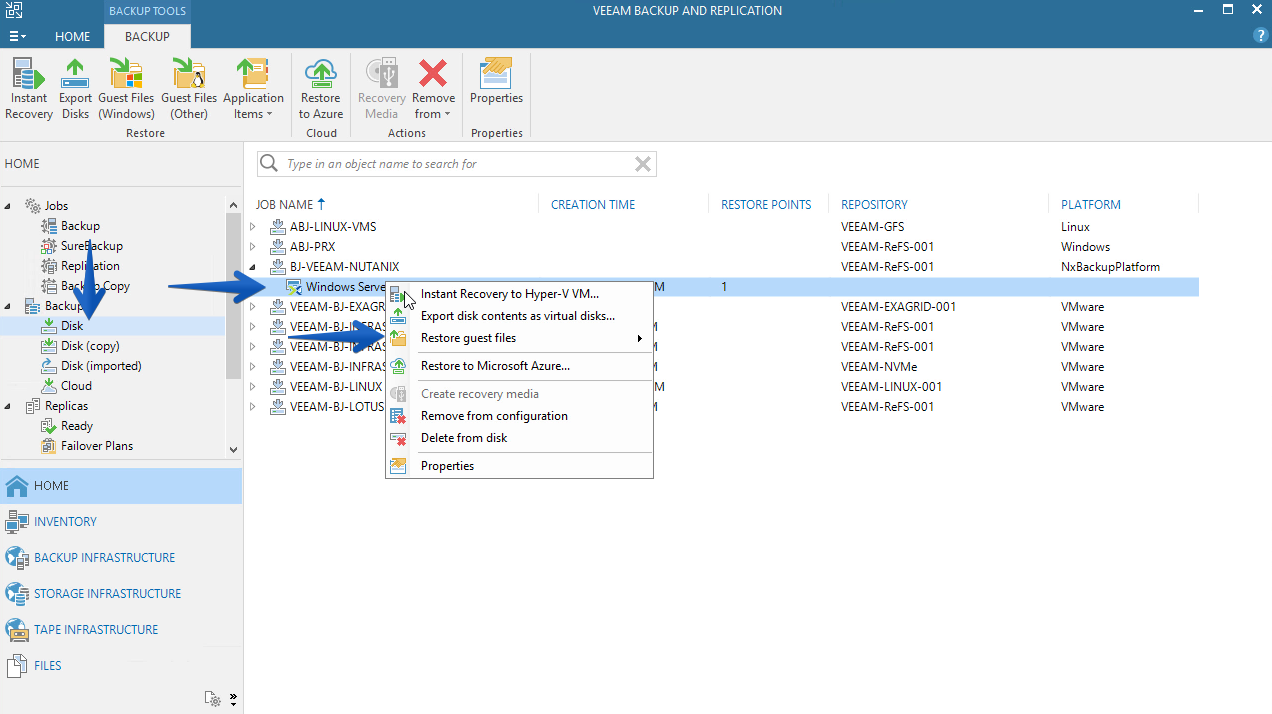This screenshot has height=714, width=1272.
Task: Collapse the BJ-VEEAM-NUTANIX job row
Action: [252, 267]
